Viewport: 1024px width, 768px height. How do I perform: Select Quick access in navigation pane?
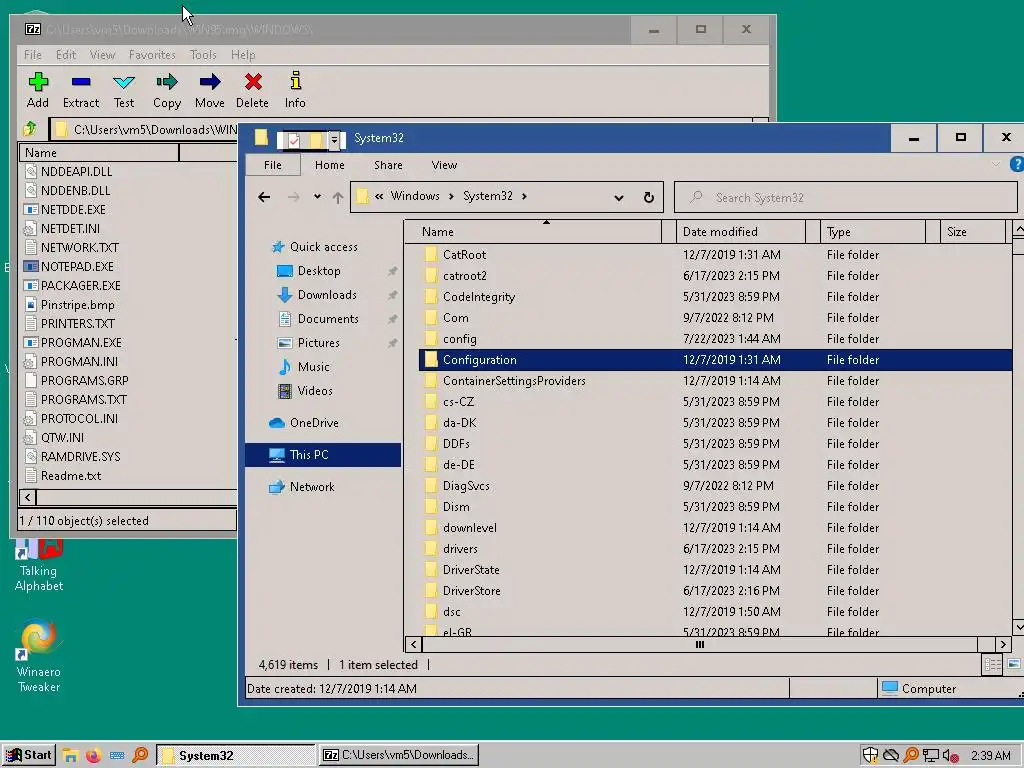pos(323,247)
